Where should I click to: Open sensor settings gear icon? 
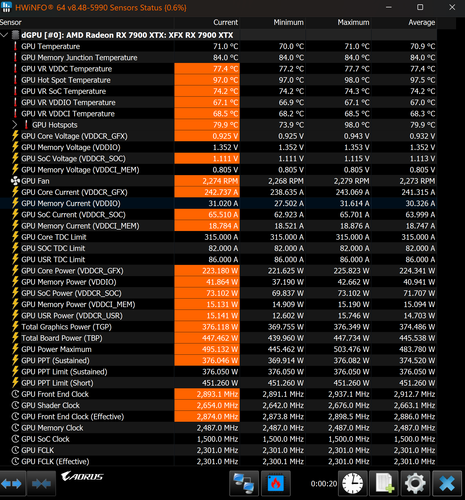[x=415, y=483]
